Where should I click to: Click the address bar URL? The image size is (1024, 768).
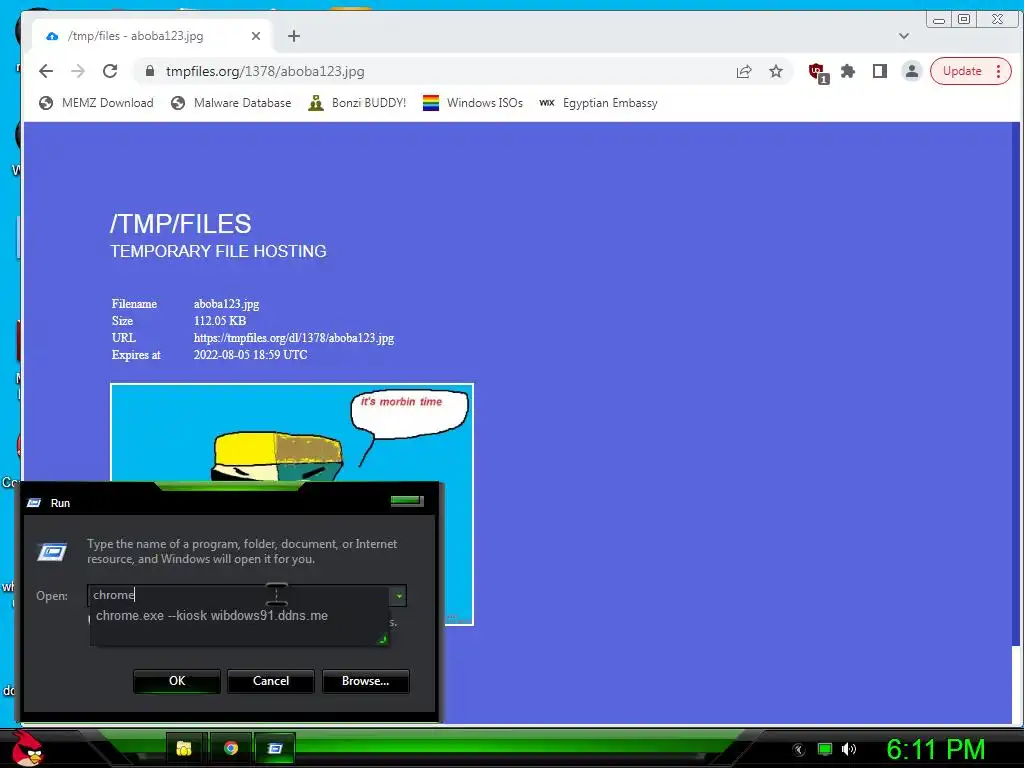[265, 71]
